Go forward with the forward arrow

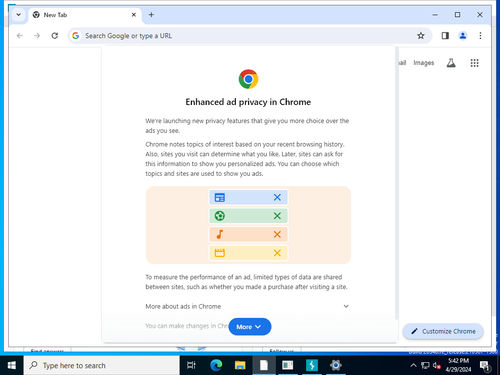coord(37,36)
